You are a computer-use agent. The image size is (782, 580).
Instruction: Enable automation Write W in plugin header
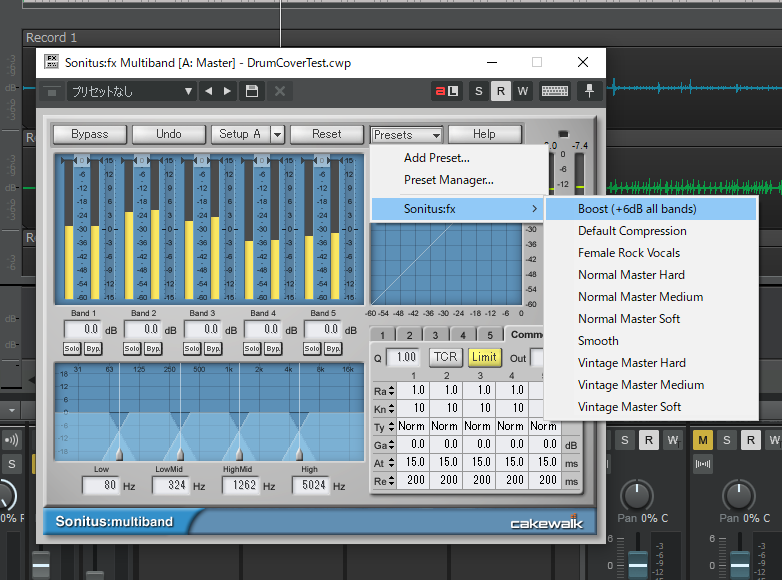pos(523,91)
